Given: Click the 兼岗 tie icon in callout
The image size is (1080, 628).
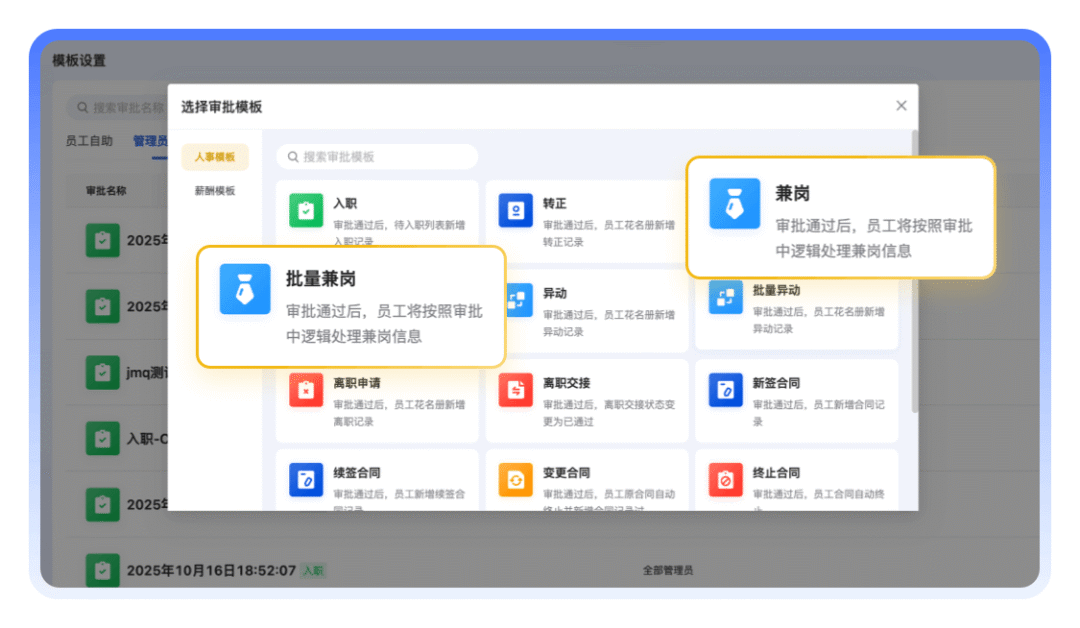Looking at the screenshot, I should coord(735,203).
